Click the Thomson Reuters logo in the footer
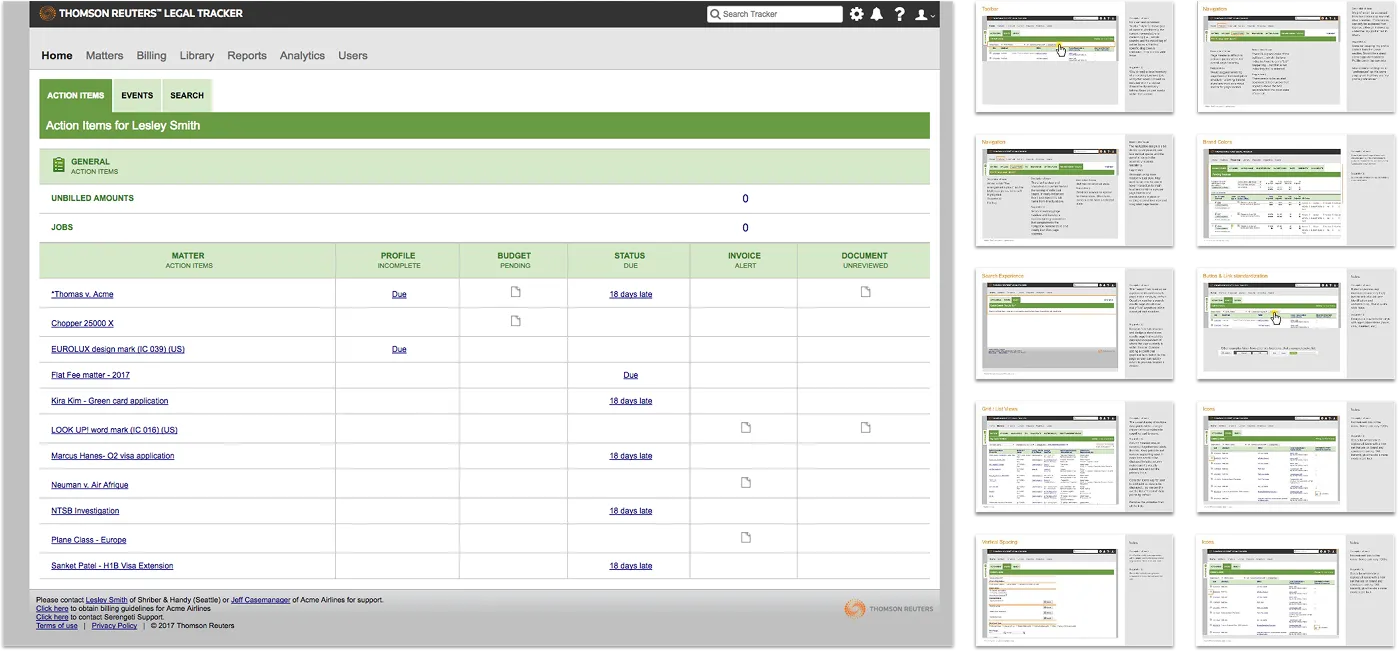 [x=887, y=608]
